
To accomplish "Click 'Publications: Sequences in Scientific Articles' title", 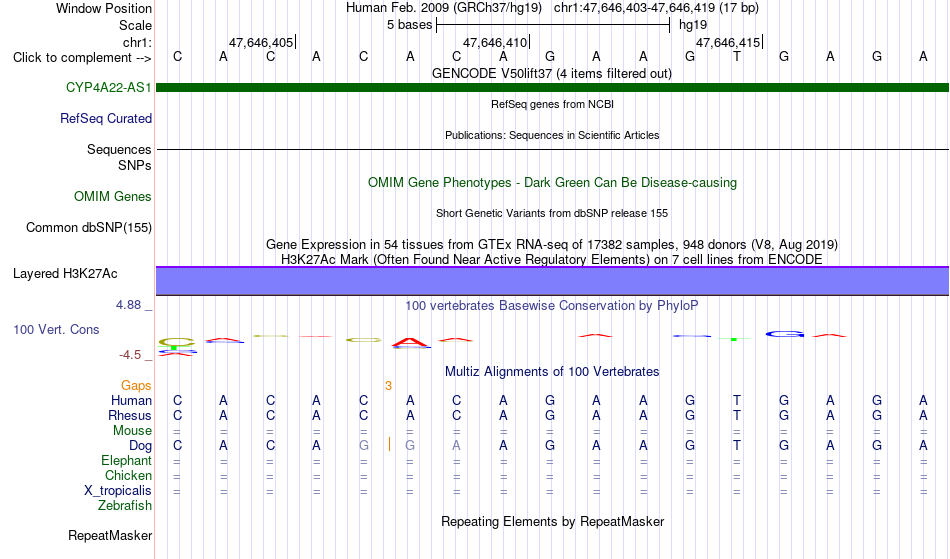I will [552, 135].
